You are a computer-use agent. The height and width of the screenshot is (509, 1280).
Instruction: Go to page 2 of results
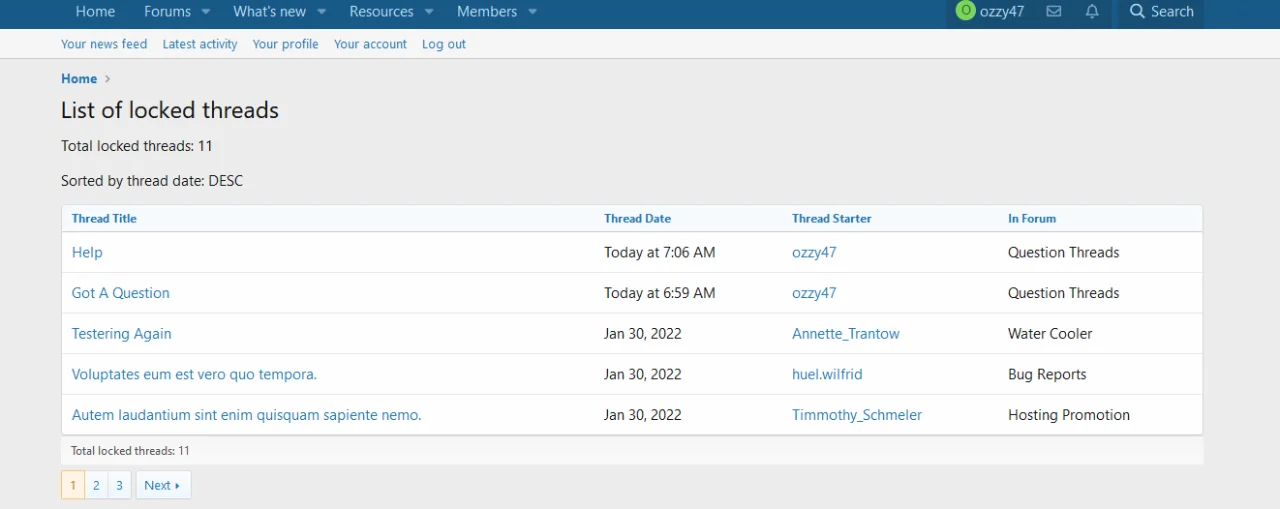click(96, 485)
